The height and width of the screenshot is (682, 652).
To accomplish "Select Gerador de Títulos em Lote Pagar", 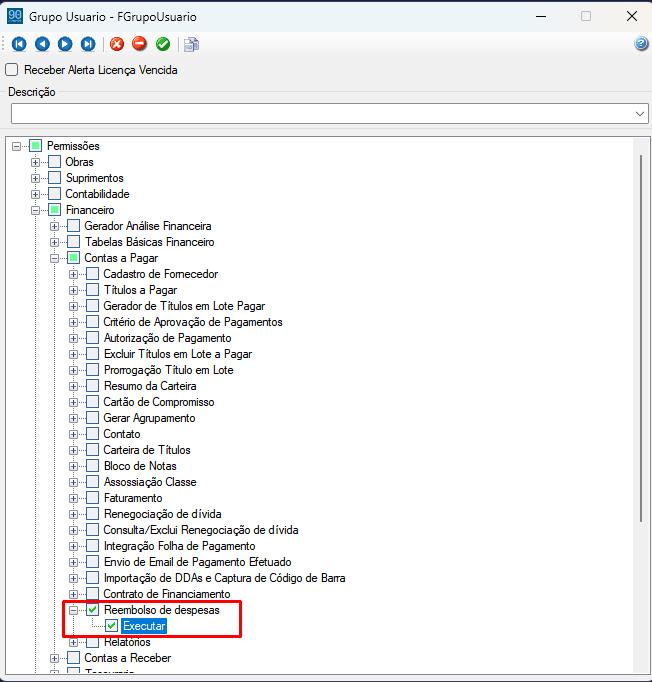I will coord(184,306).
